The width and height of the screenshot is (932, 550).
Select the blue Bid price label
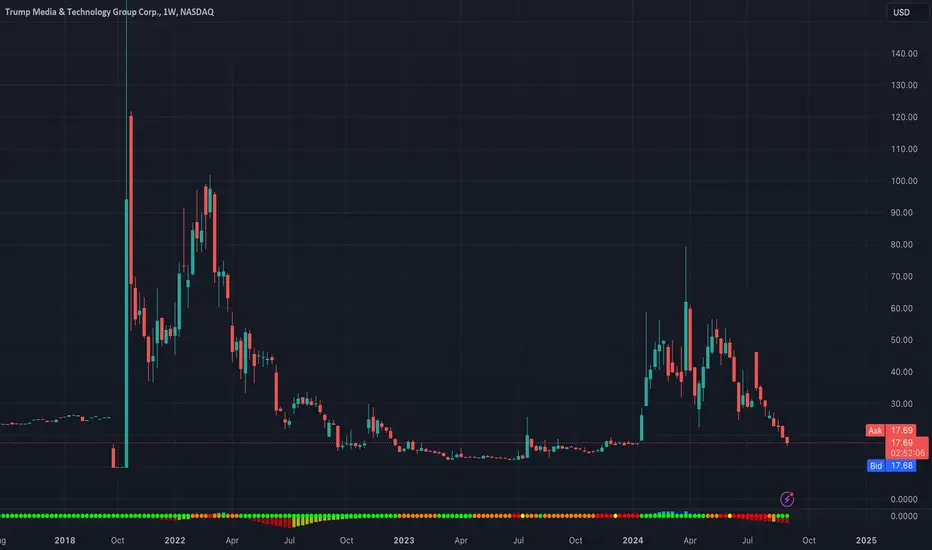click(x=876, y=466)
